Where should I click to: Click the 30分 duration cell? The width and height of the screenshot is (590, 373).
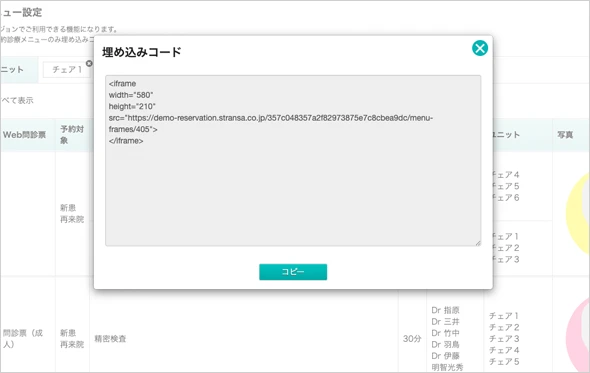[412, 339]
